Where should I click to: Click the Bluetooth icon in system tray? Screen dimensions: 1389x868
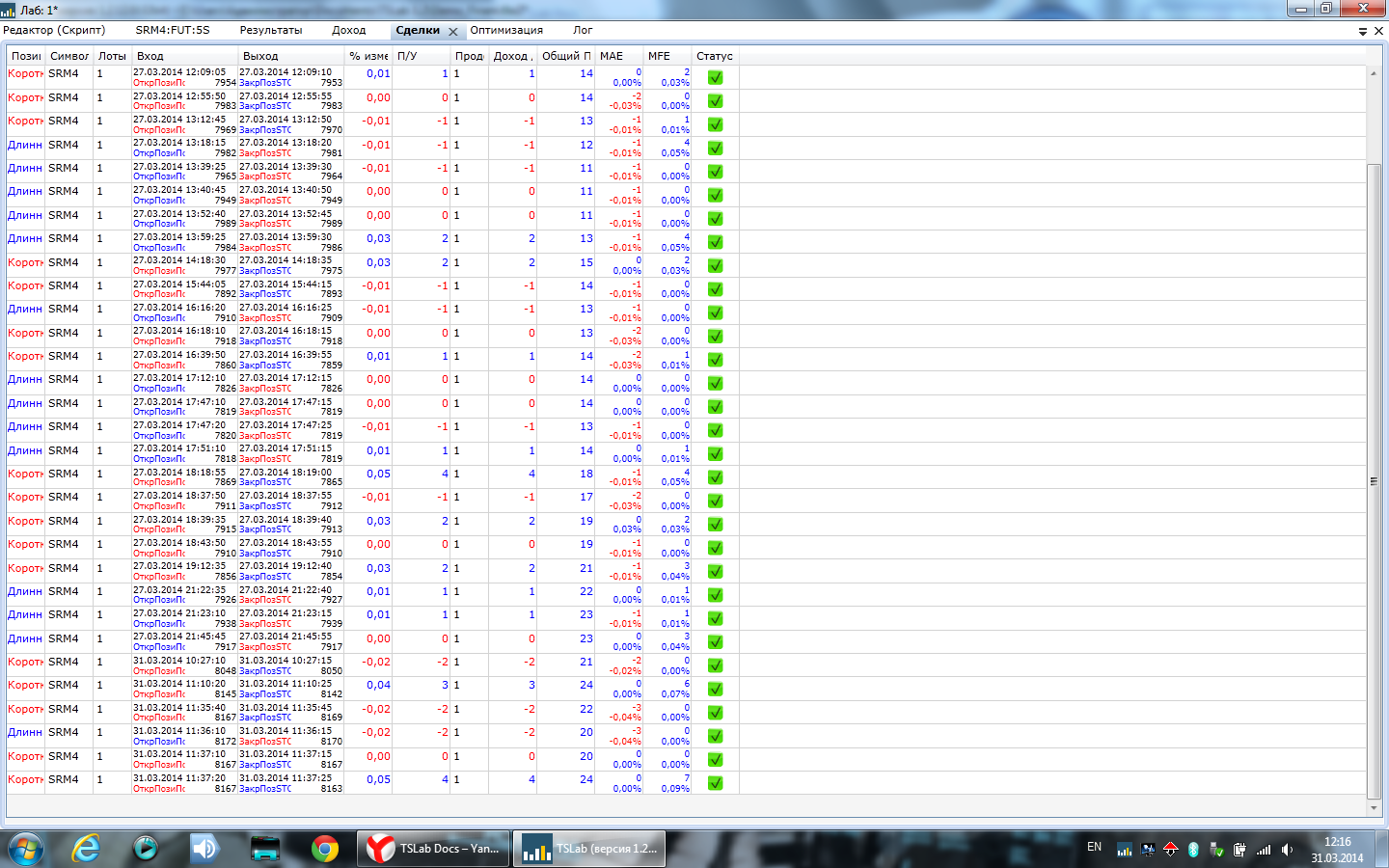[x=1193, y=850]
